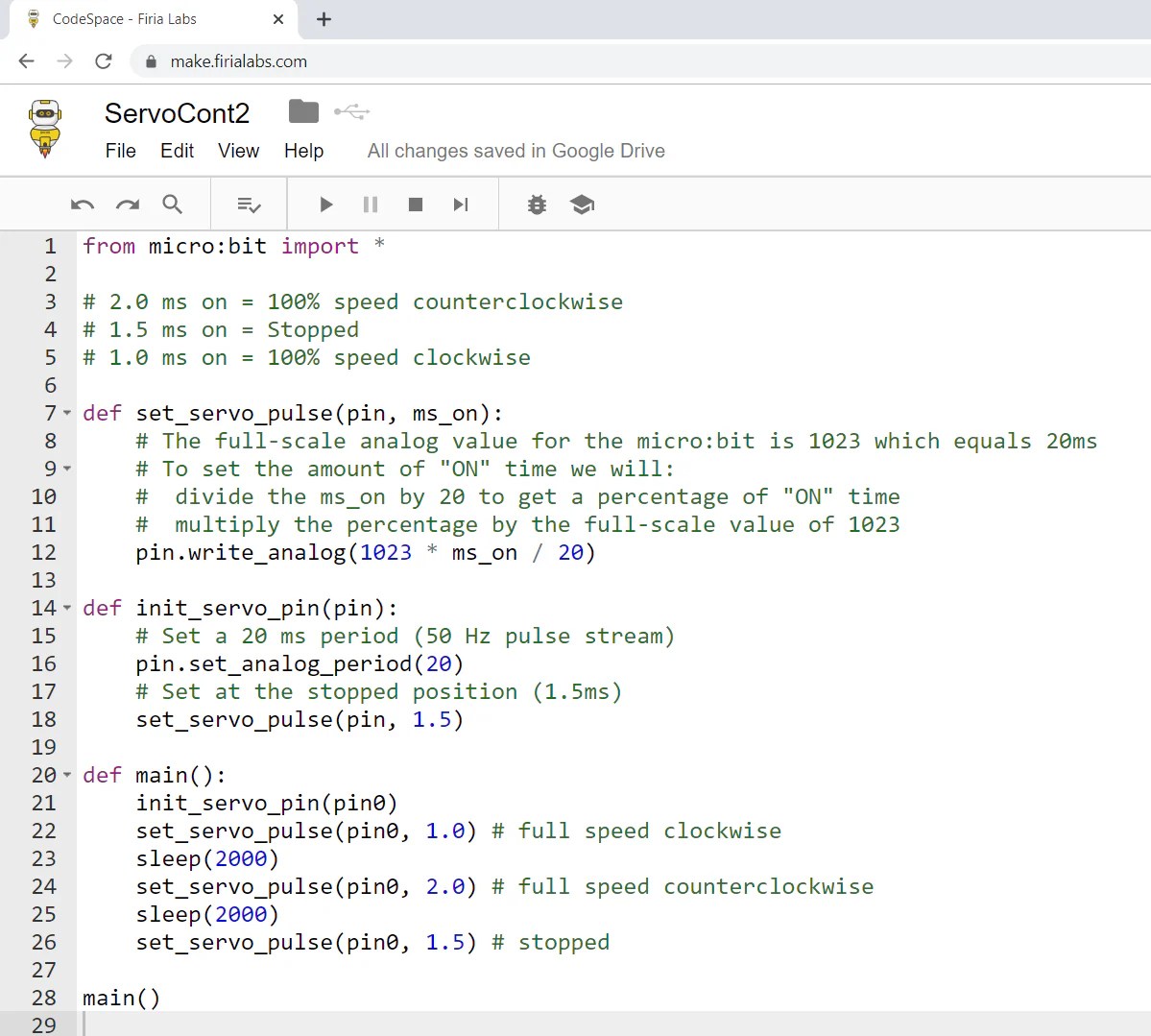Stop the running program
This screenshot has width=1151, height=1036.
coord(416,204)
